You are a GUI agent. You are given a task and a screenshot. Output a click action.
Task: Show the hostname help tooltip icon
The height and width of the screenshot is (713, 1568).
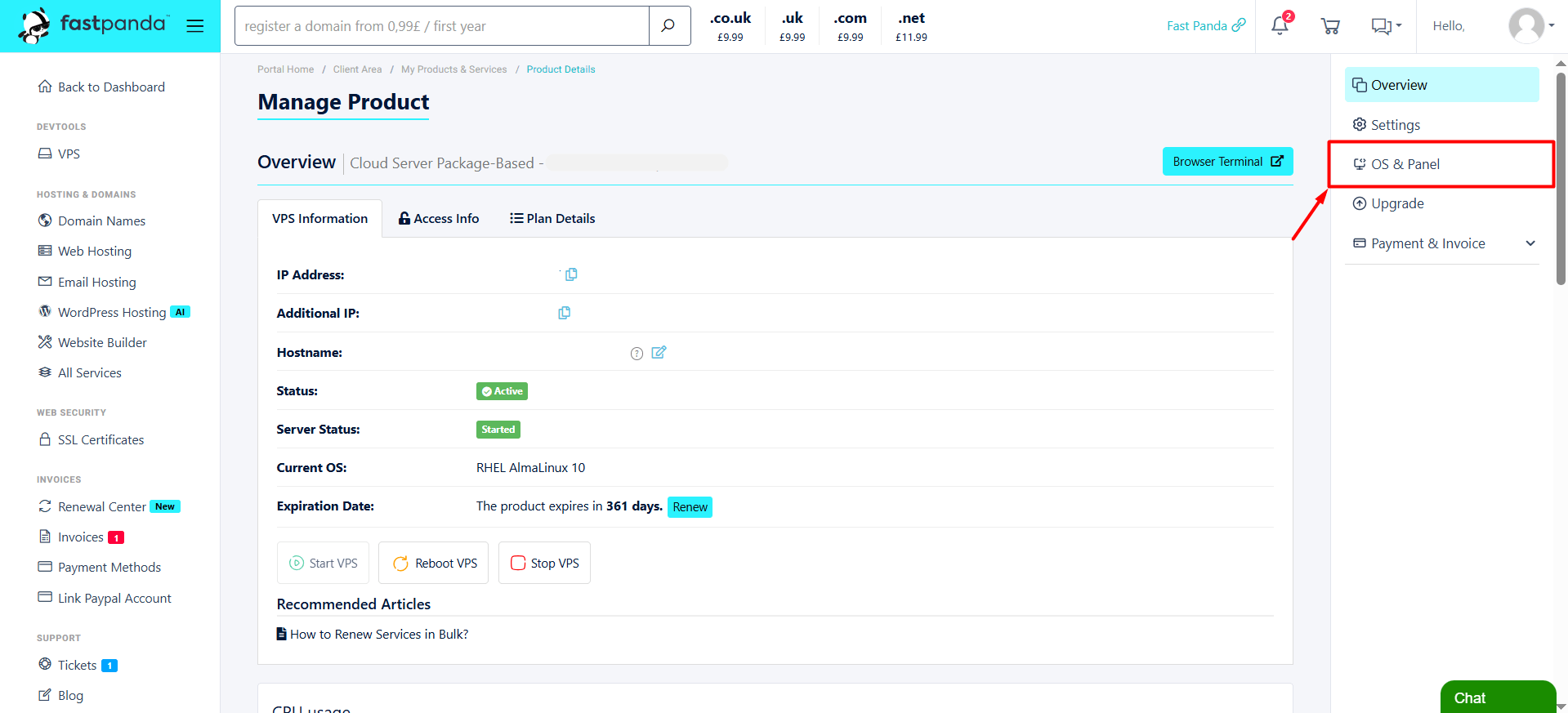click(x=637, y=353)
